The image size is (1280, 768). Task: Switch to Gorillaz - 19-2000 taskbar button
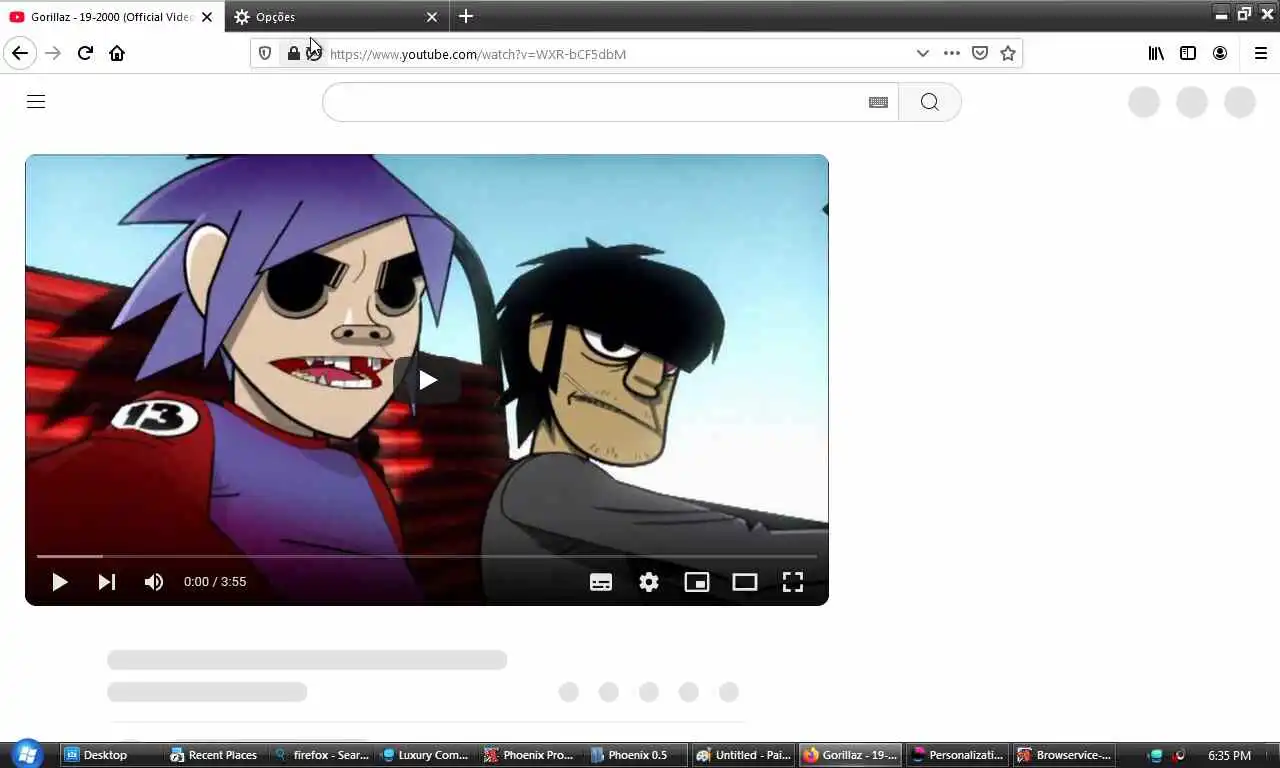[850, 755]
